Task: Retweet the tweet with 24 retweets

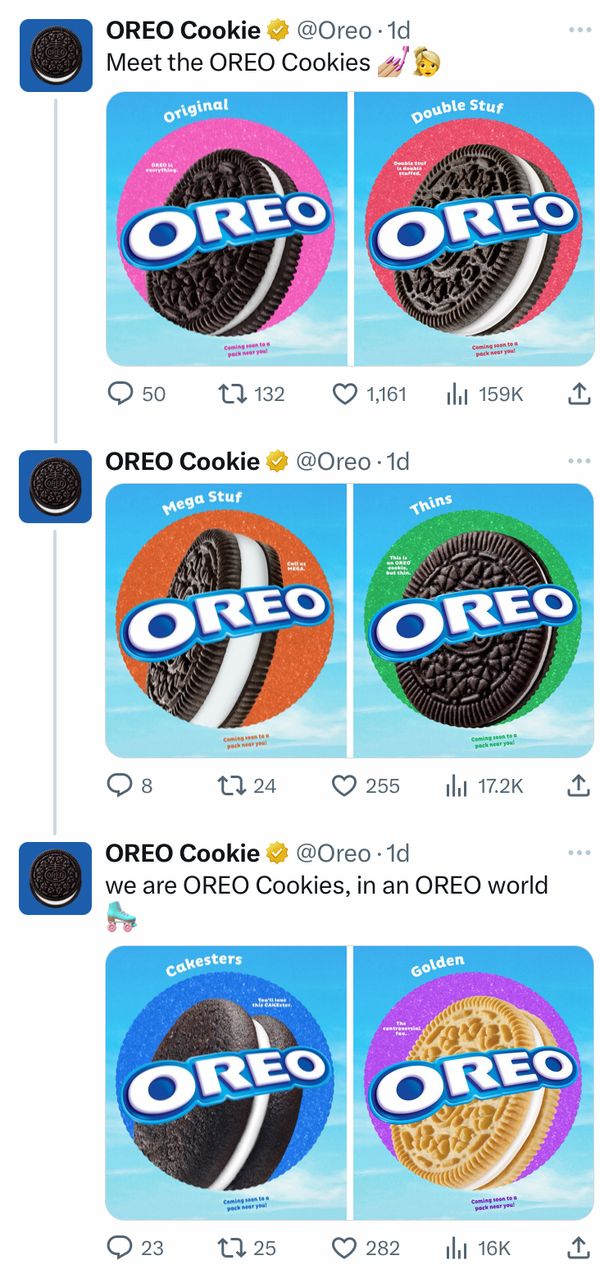Action: tap(248, 786)
